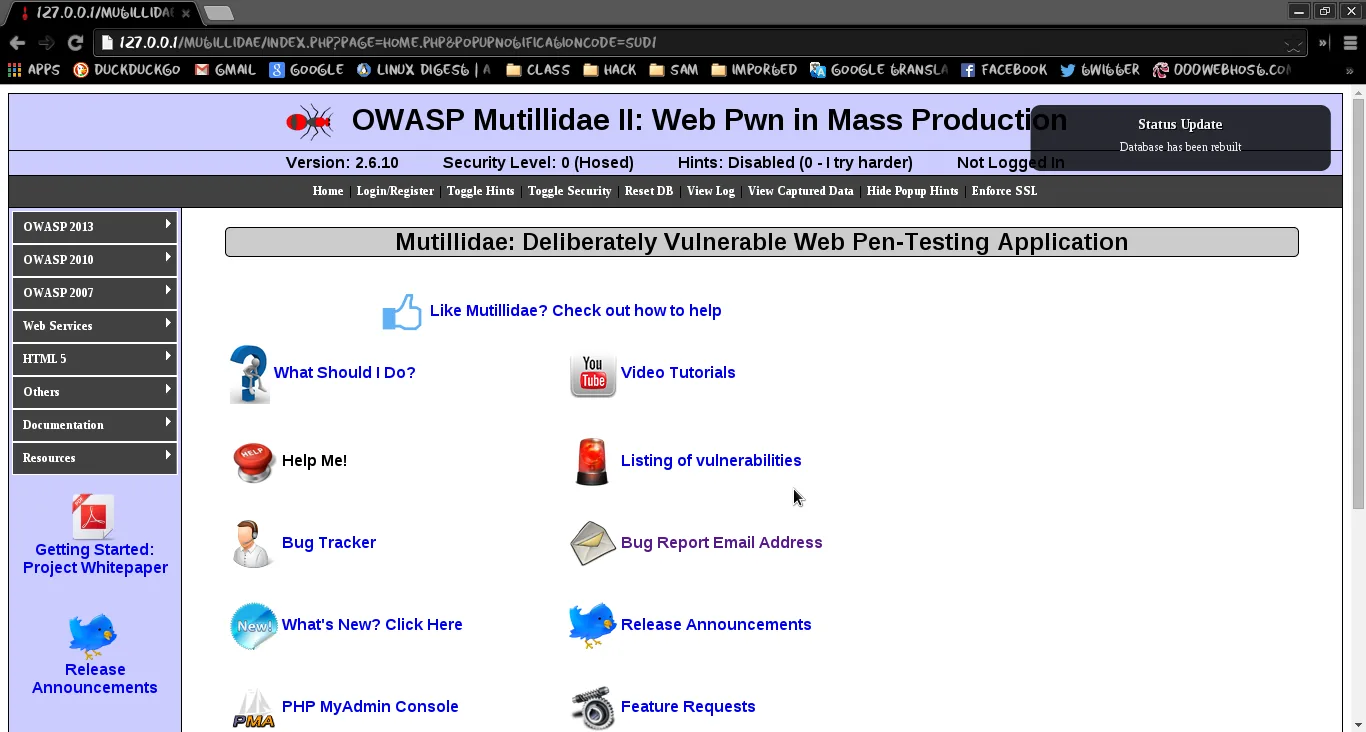Click the red siren vulnerabilities icon
Viewport: 1366px width, 732px height.
[x=592, y=462]
